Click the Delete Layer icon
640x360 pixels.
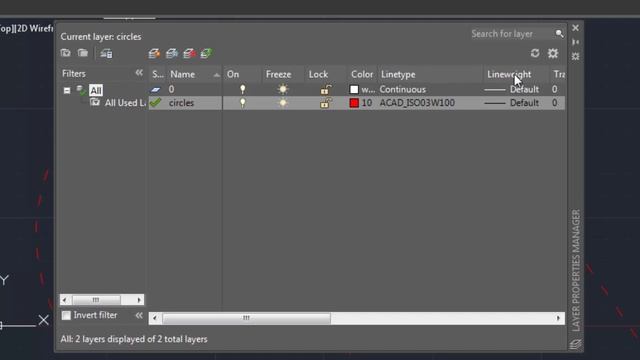(189, 53)
